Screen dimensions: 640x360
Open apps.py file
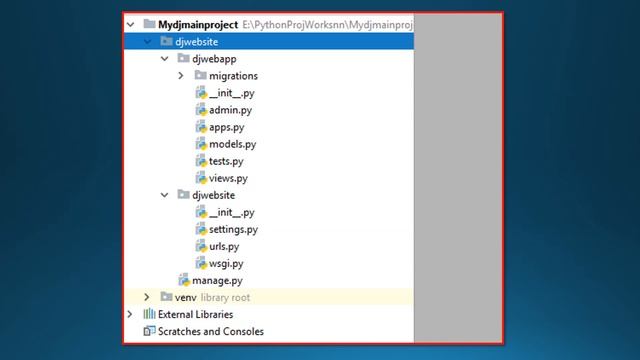point(227,127)
